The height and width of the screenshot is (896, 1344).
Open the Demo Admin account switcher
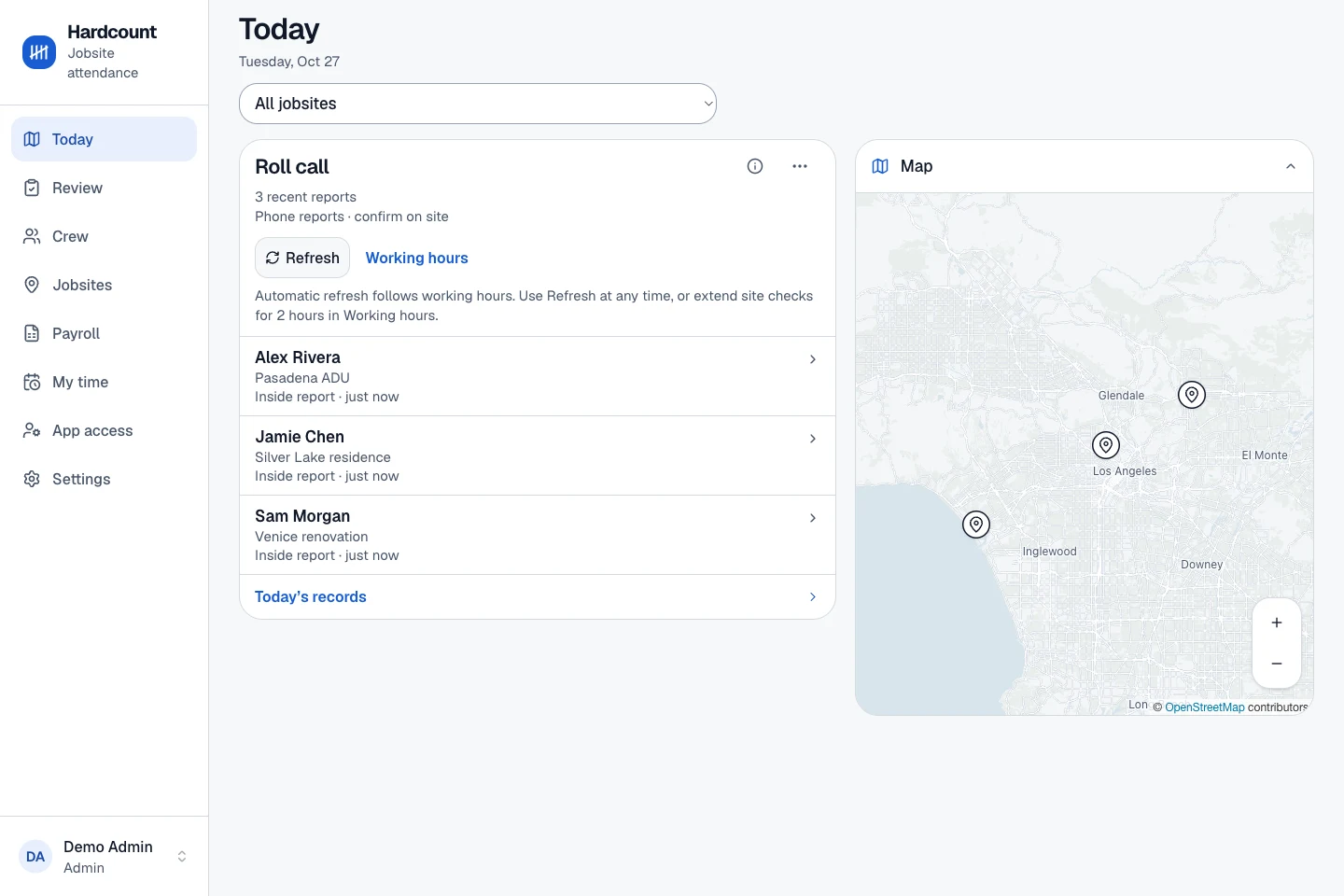coord(104,857)
